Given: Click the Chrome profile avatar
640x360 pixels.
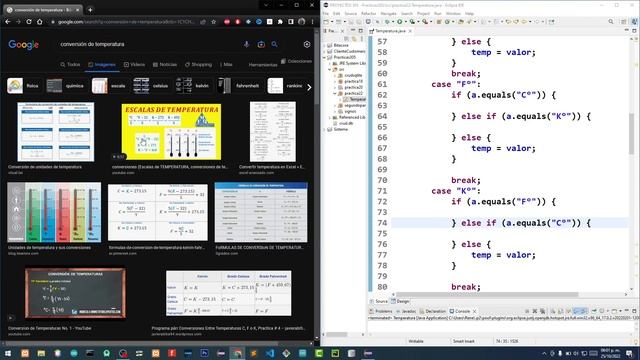Looking at the screenshot, I should click(302, 22).
